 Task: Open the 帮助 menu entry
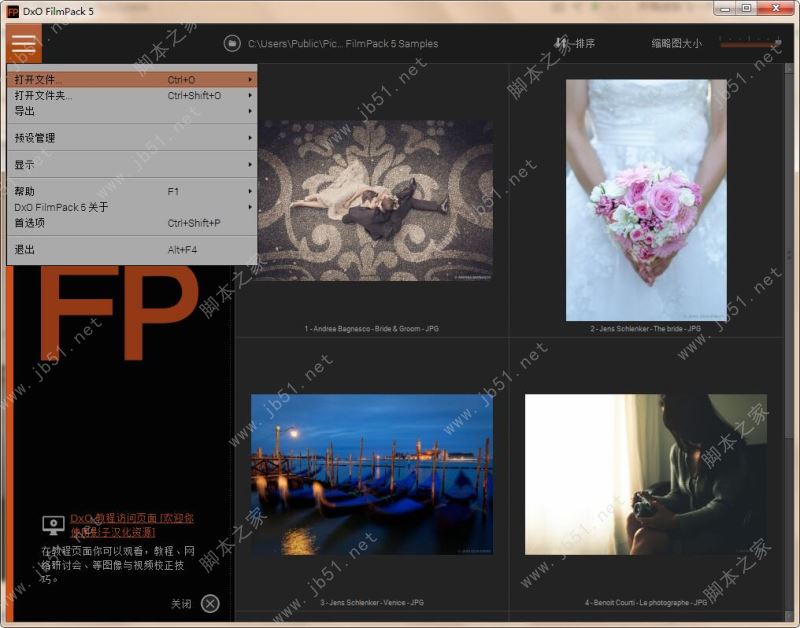point(132,191)
